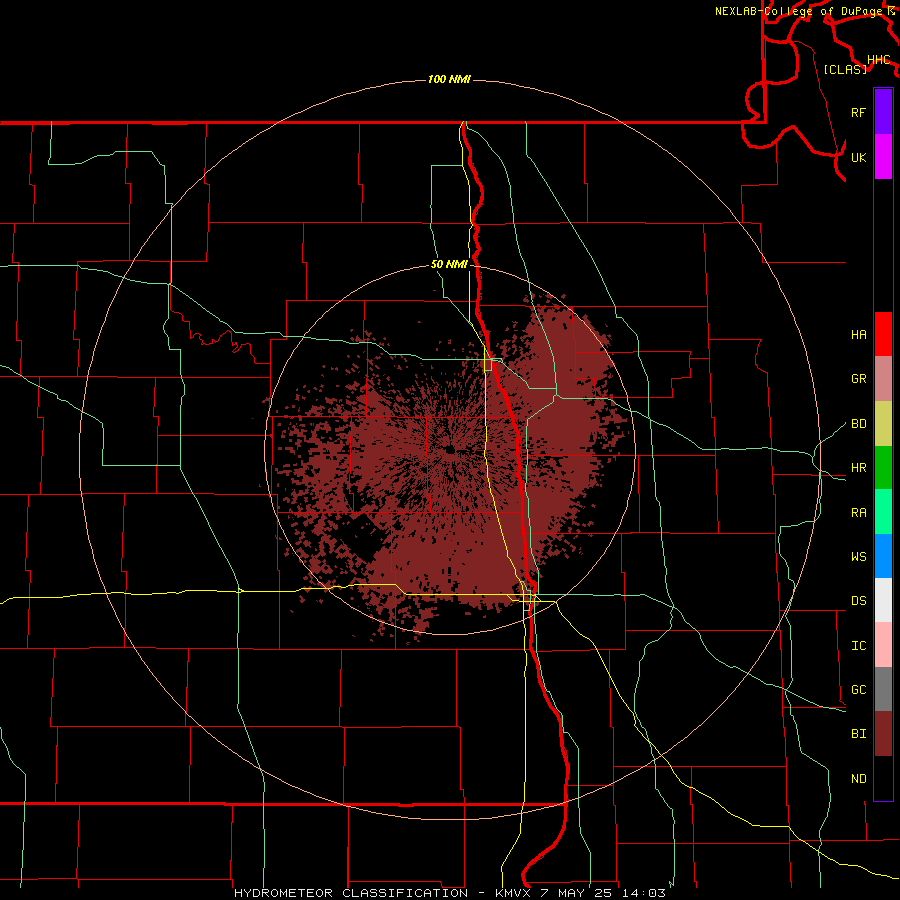Click the GC legend label
The height and width of the screenshot is (900, 900).
click(x=858, y=690)
